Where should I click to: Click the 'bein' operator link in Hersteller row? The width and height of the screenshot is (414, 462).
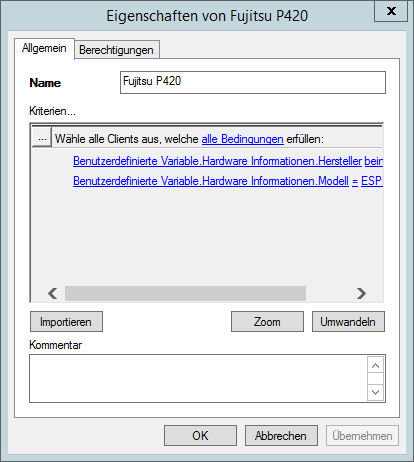pyautogui.click(x=373, y=161)
